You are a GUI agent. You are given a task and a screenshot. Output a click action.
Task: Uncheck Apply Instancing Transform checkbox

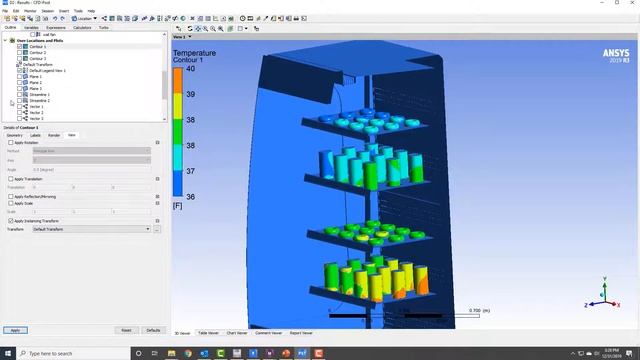click(x=11, y=221)
